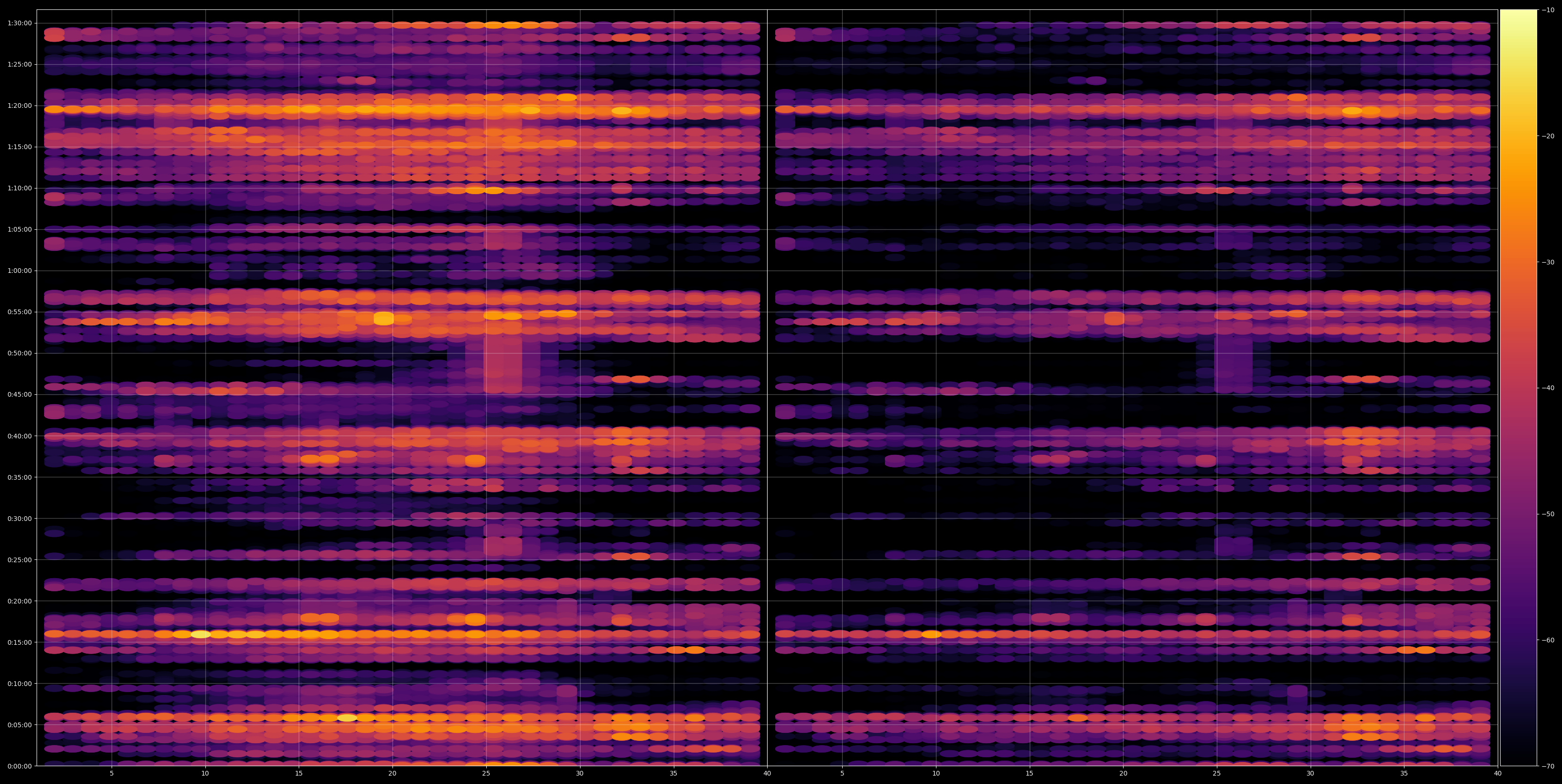1562x784 pixels.
Task: Select the 0:20:00 tick label
Action: [x=19, y=601]
